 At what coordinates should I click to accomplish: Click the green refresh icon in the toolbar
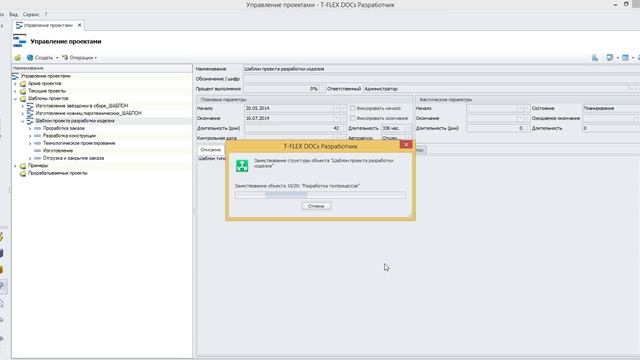coord(18,58)
